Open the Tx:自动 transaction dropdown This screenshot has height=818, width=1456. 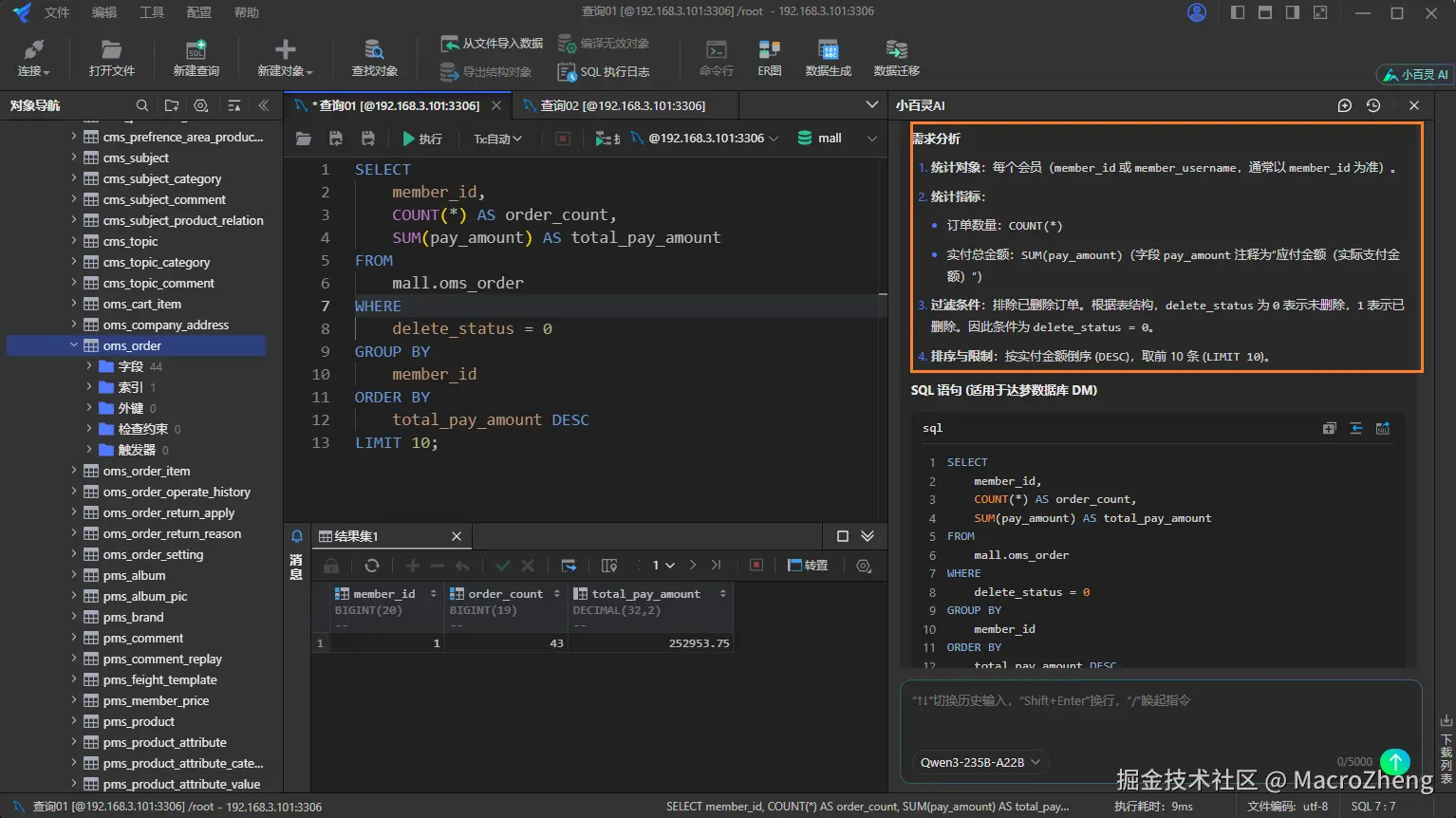pos(498,139)
